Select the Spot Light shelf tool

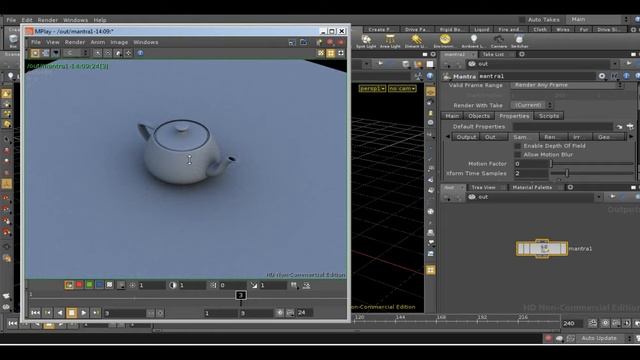click(x=366, y=41)
